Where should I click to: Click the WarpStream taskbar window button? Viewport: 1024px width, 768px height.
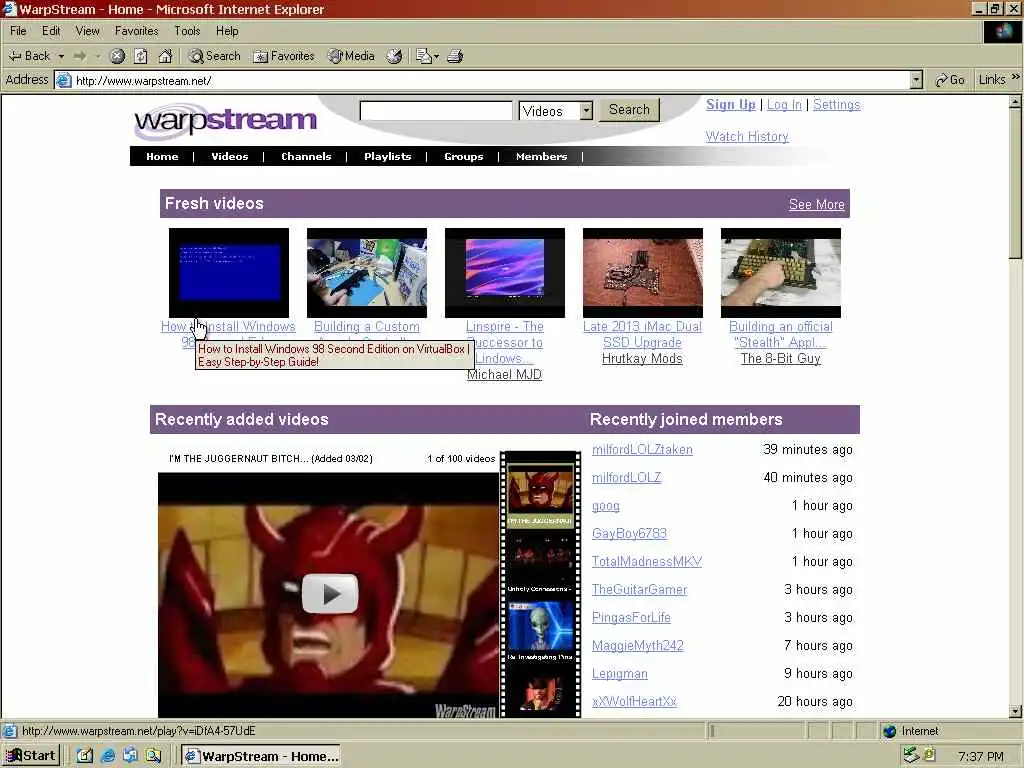(x=261, y=756)
